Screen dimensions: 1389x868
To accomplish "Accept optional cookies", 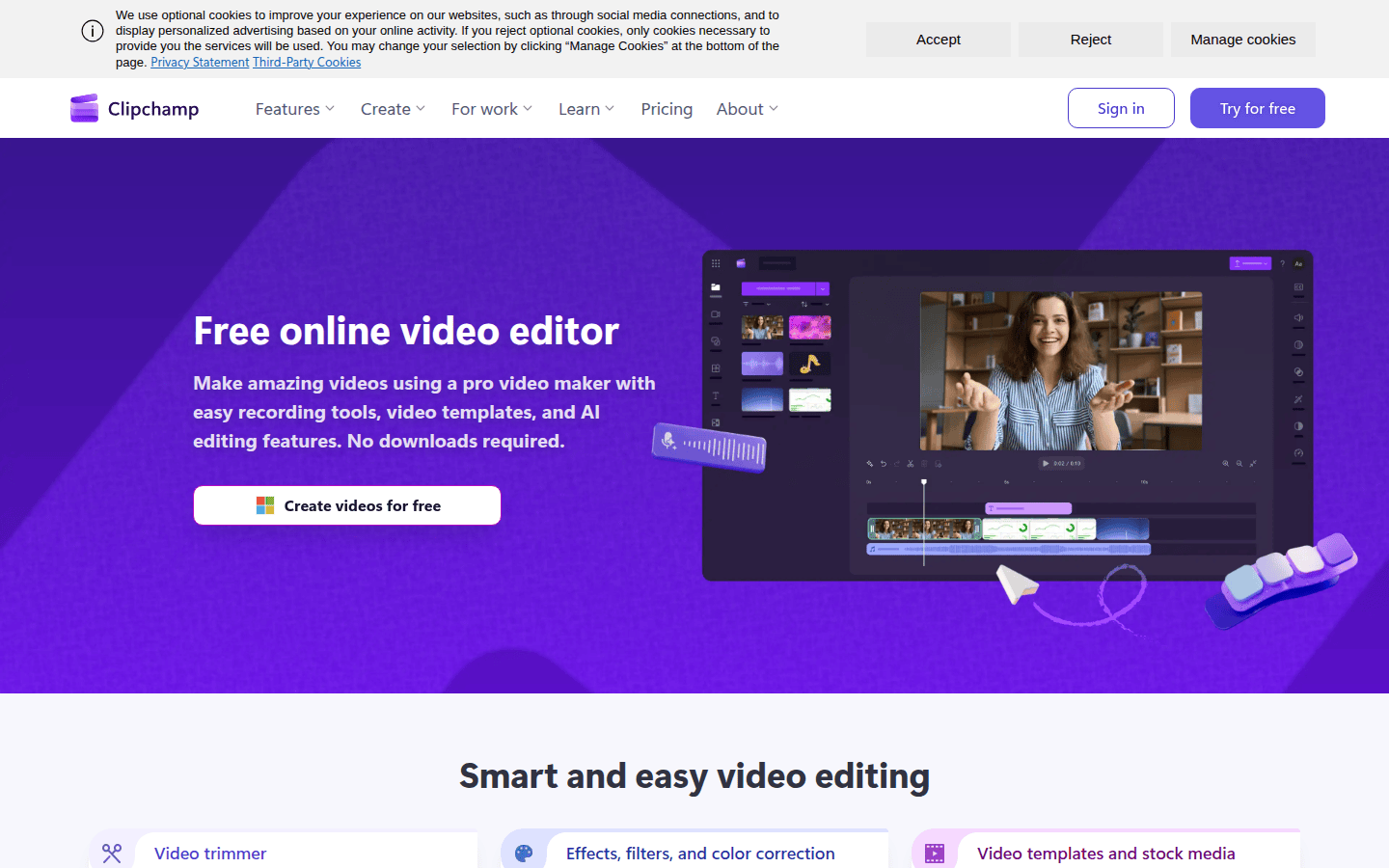I will click(x=938, y=40).
